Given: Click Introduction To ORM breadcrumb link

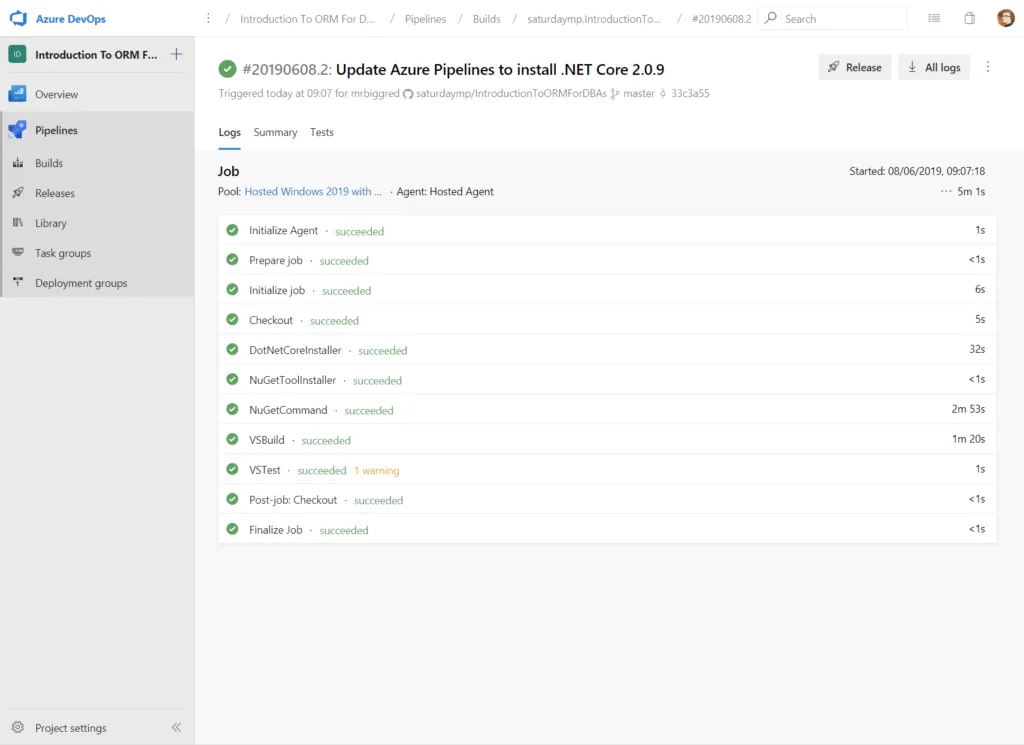Looking at the screenshot, I should (x=307, y=19).
